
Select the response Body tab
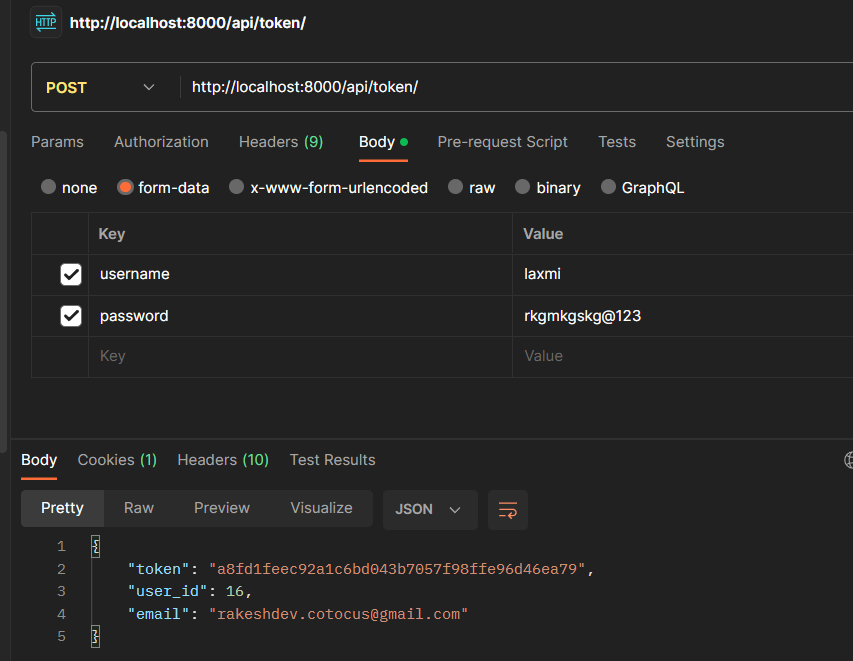click(x=39, y=460)
